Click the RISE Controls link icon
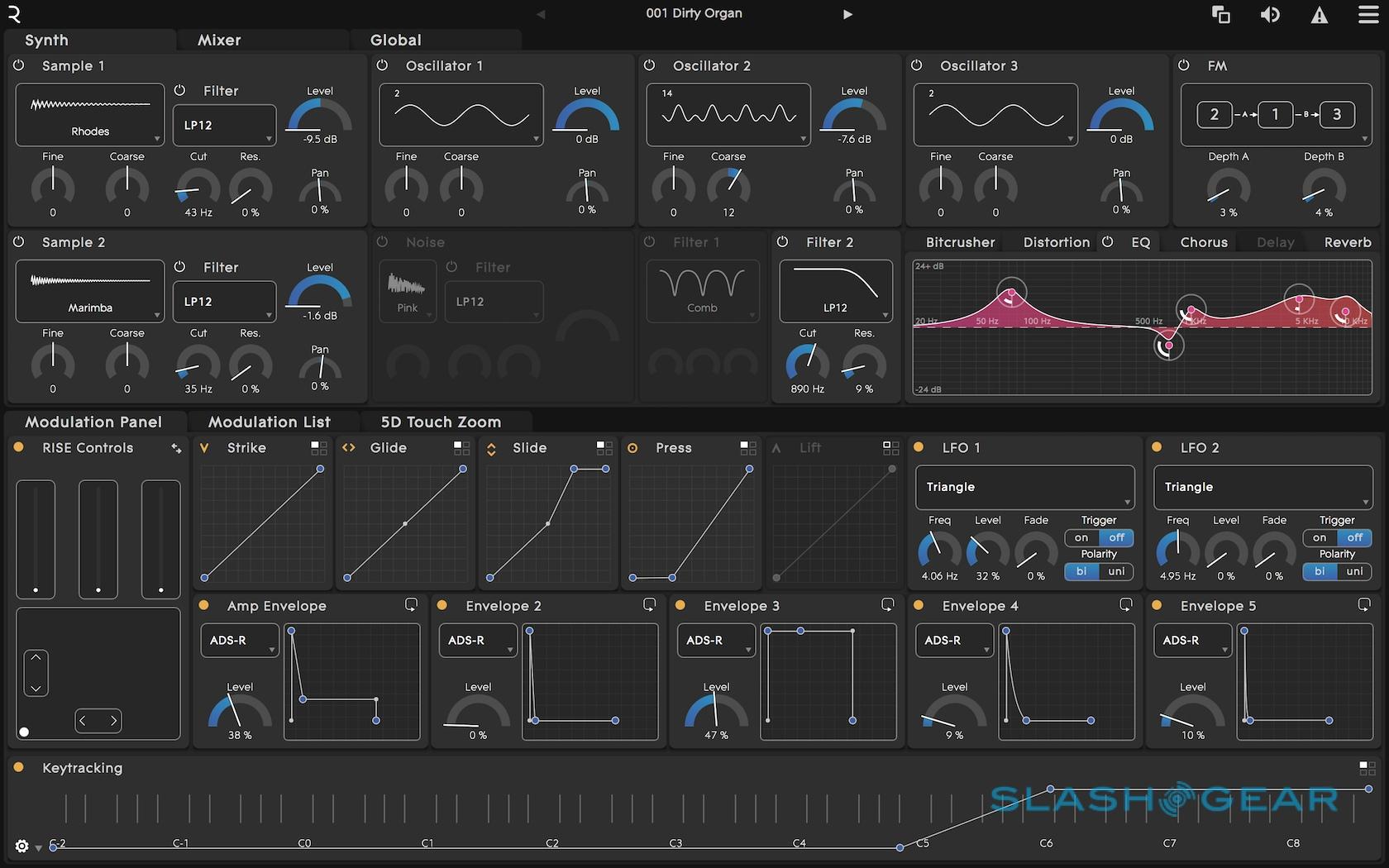Viewport: 1389px width, 868px height. point(176,448)
